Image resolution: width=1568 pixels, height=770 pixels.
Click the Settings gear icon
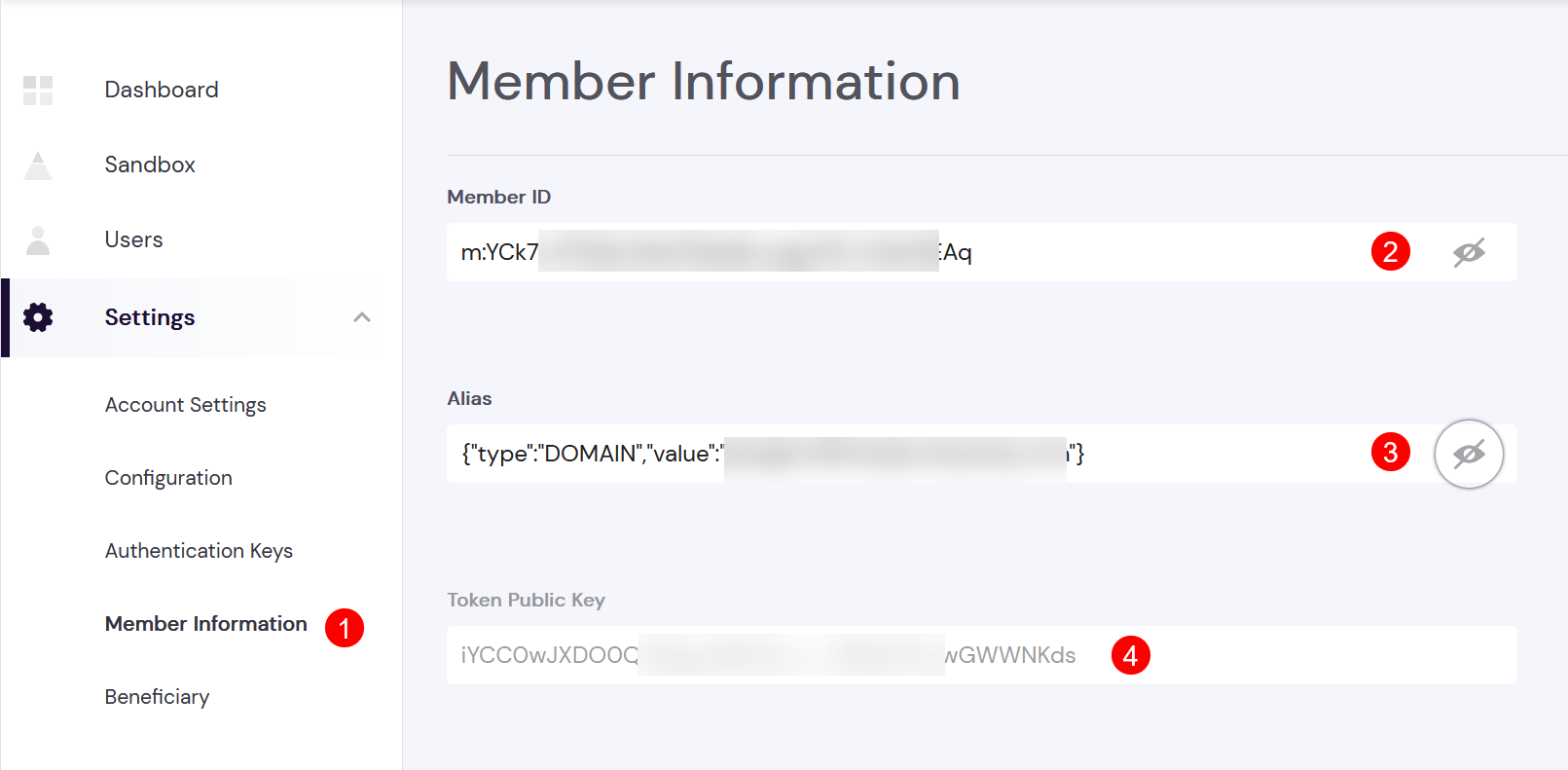38,317
